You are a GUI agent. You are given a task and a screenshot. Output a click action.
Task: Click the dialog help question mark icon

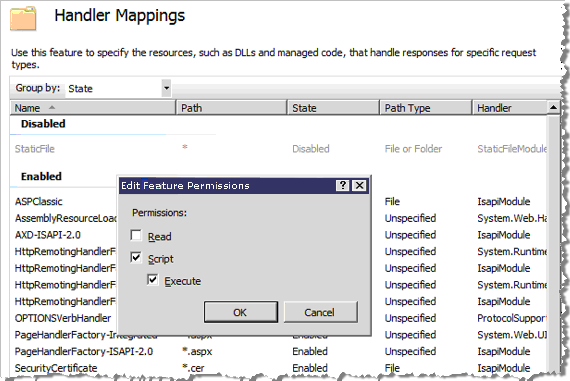pyautogui.click(x=342, y=185)
